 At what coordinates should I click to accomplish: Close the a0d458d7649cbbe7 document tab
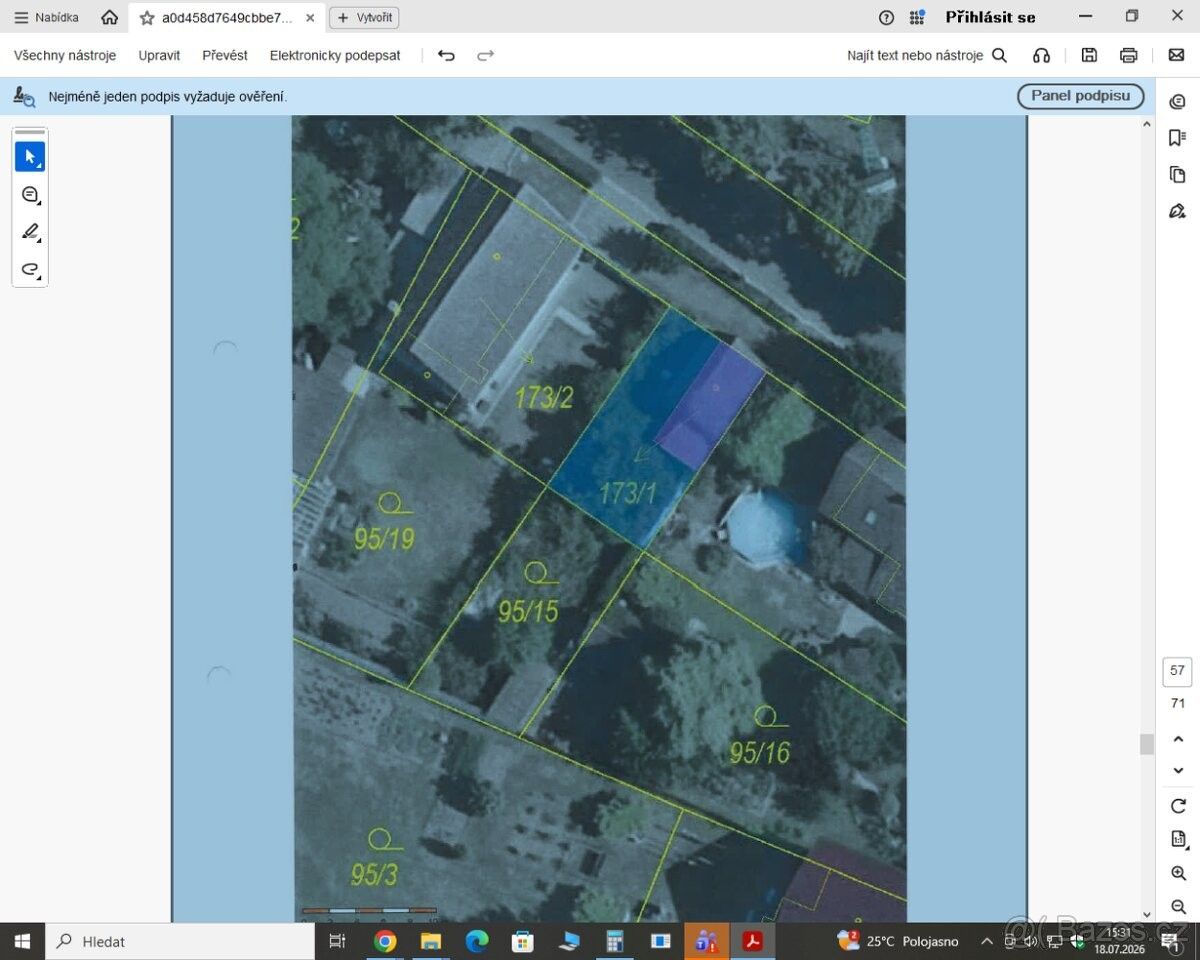(x=310, y=18)
